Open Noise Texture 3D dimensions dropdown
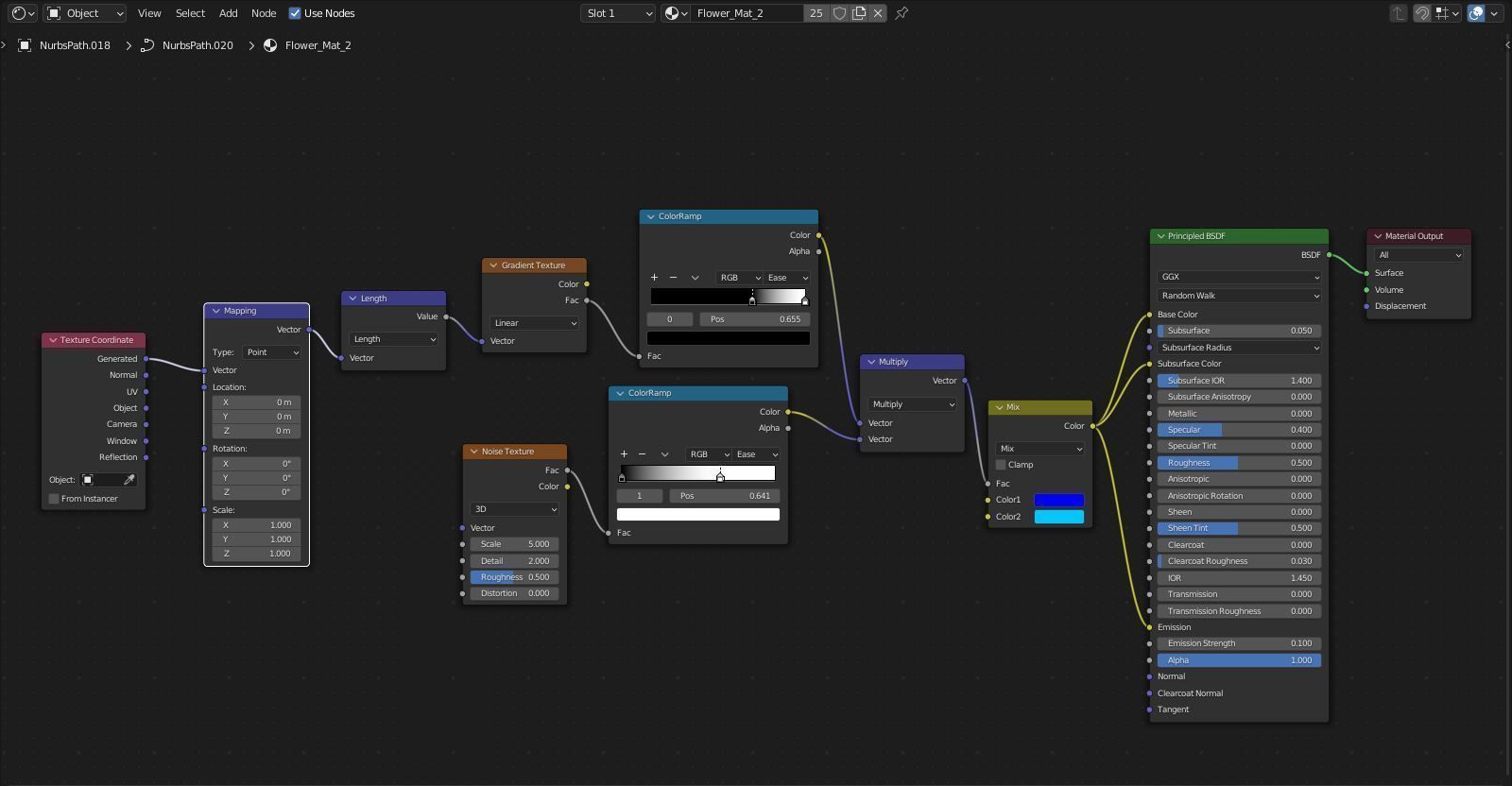 coord(514,509)
